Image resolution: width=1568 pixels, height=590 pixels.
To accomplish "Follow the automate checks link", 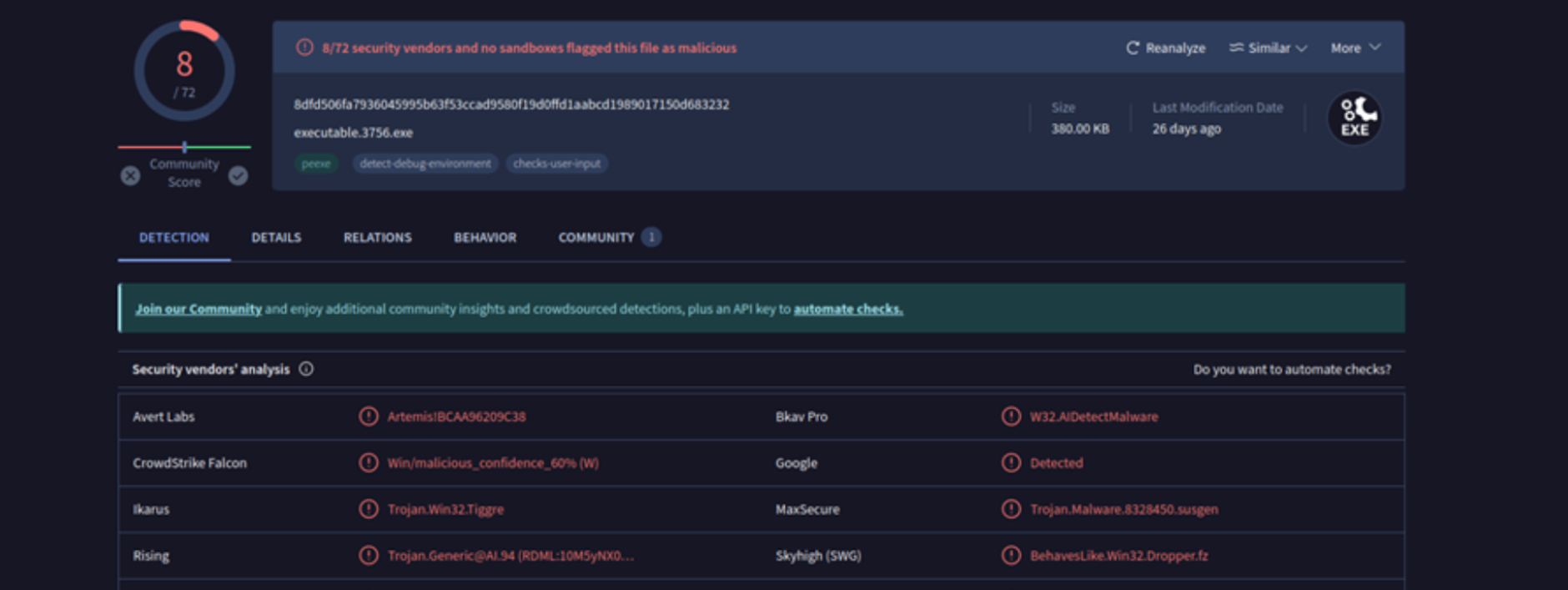I will click(847, 309).
